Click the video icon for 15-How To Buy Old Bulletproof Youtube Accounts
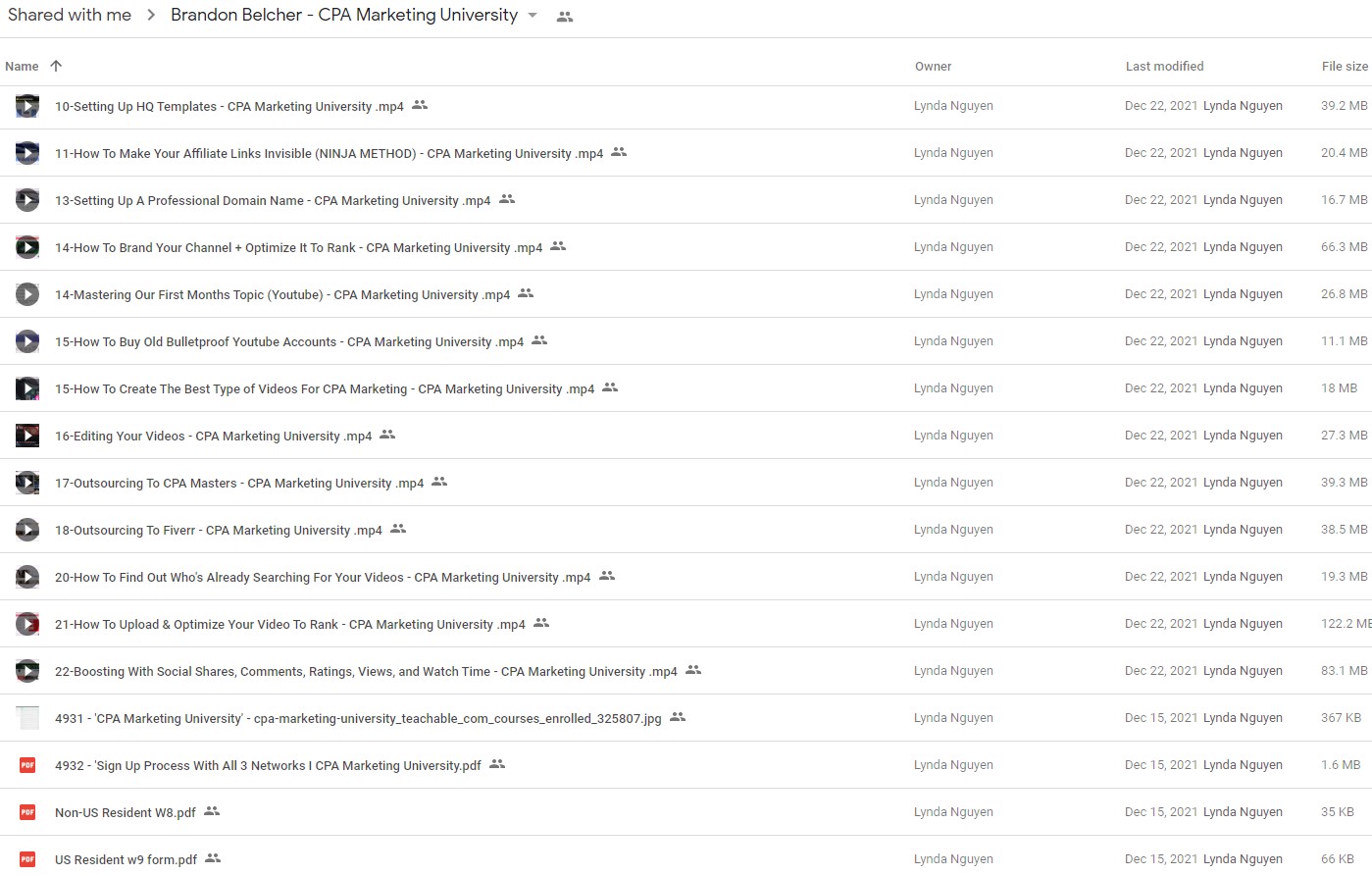 pos(27,341)
